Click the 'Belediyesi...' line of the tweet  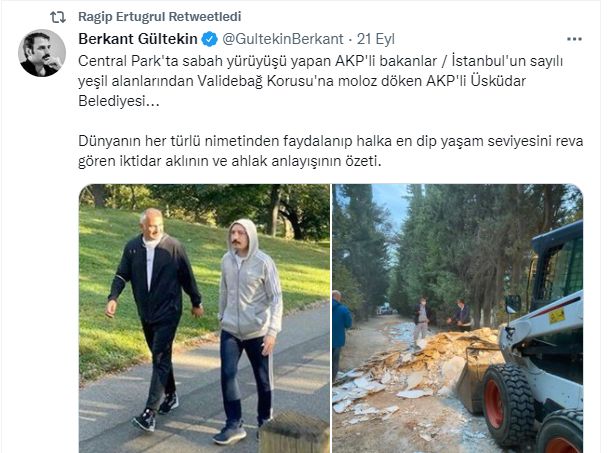tap(119, 101)
